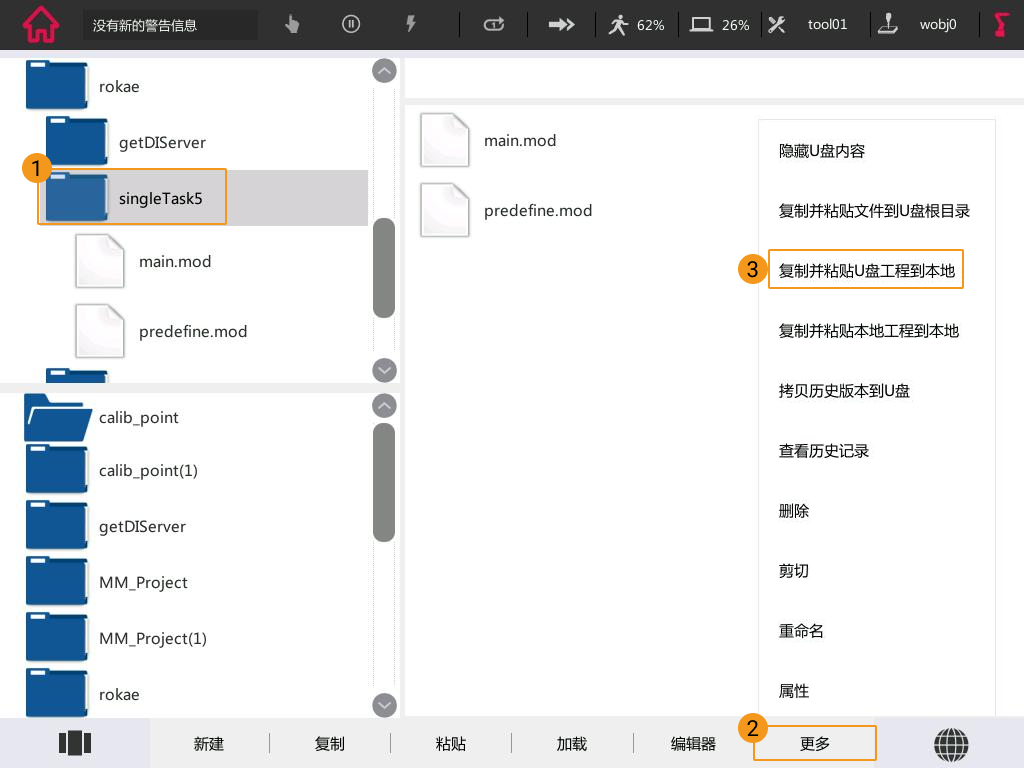Image resolution: width=1024 pixels, height=768 pixels.
Task: Click the 更多 button
Action: pyautogui.click(x=815, y=744)
